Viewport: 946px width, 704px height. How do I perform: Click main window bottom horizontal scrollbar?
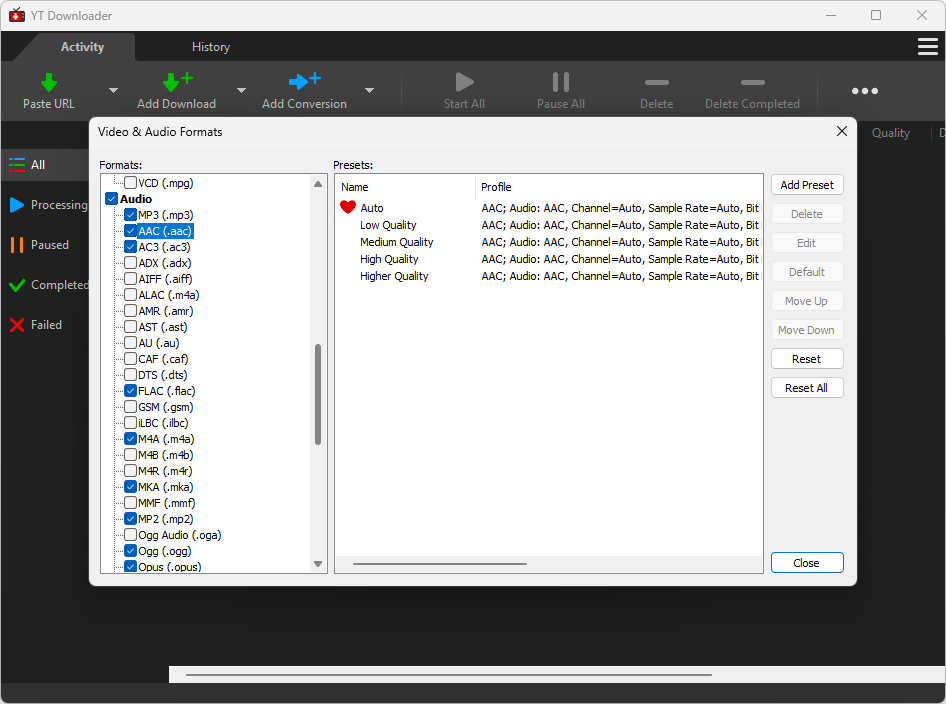pos(449,674)
